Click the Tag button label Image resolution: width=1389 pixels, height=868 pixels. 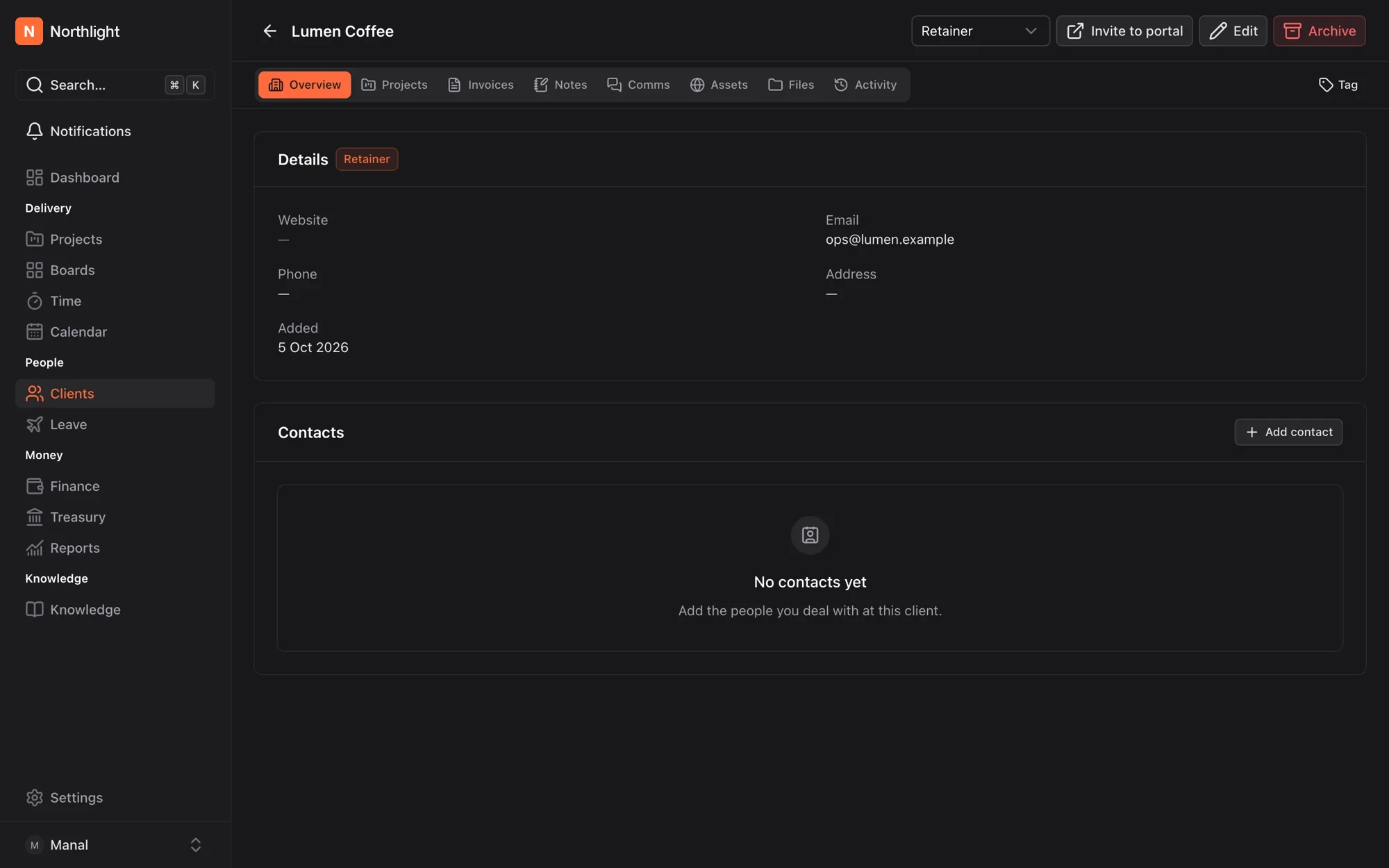(x=1347, y=85)
